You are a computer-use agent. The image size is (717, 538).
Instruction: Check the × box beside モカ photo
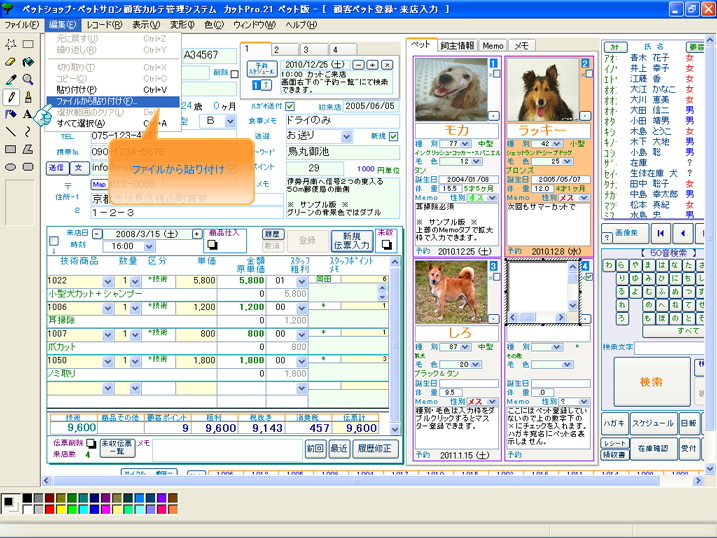(x=497, y=73)
